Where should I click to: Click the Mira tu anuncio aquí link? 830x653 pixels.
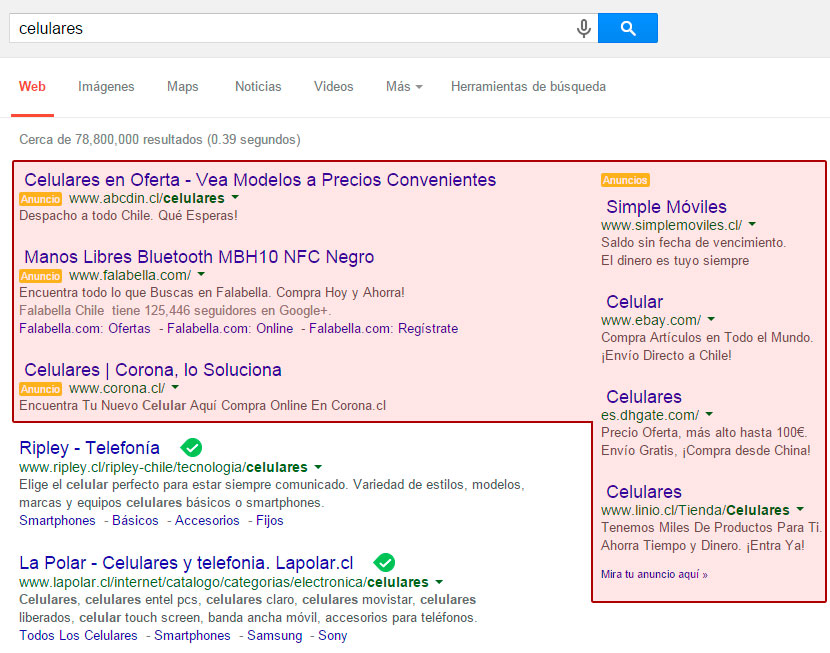[x=654, y=575]
